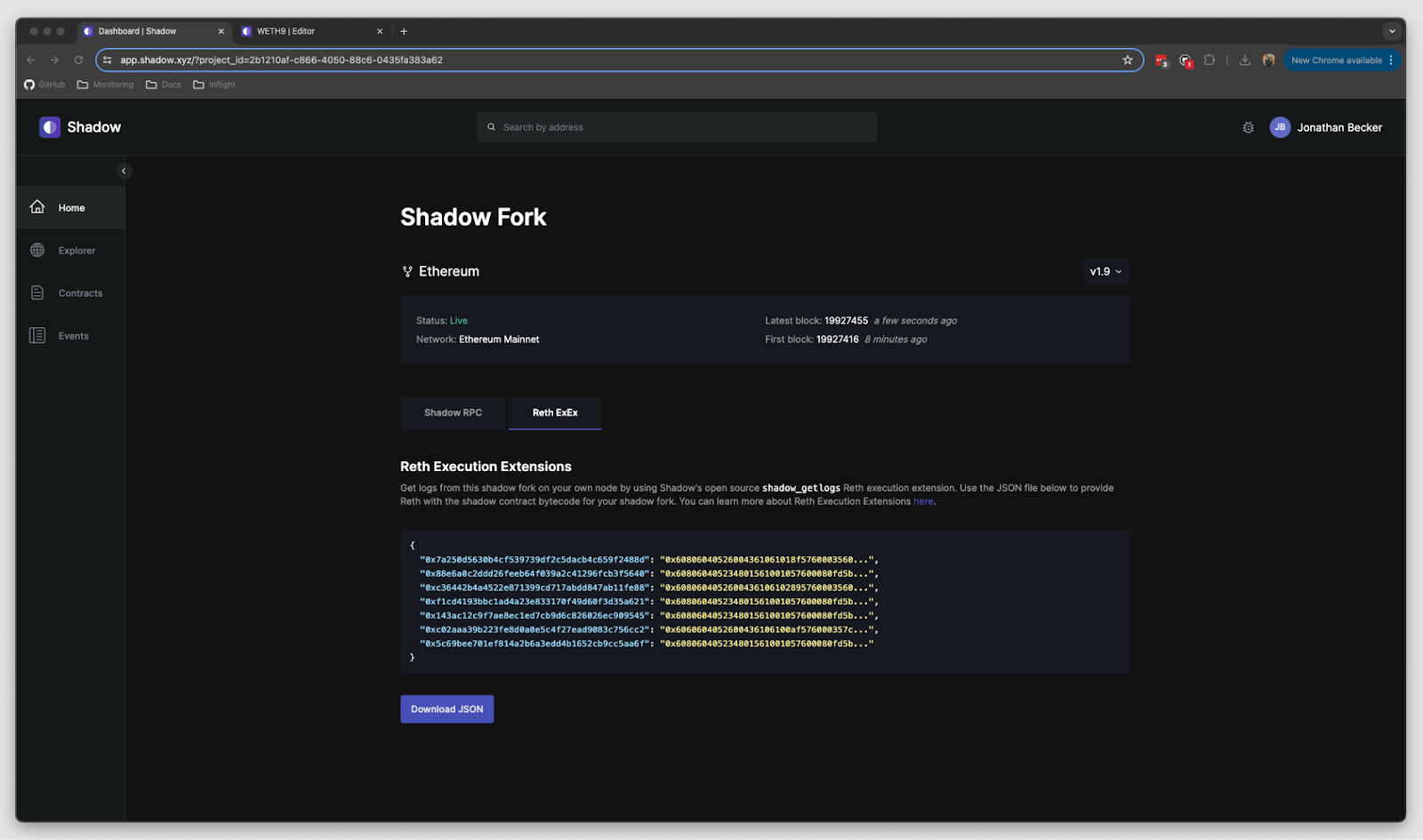Image resolution: width=1423 pixels, height=840 pixels.
Task: Open the Inflight bookmarks folder
Action: point(214,84)
